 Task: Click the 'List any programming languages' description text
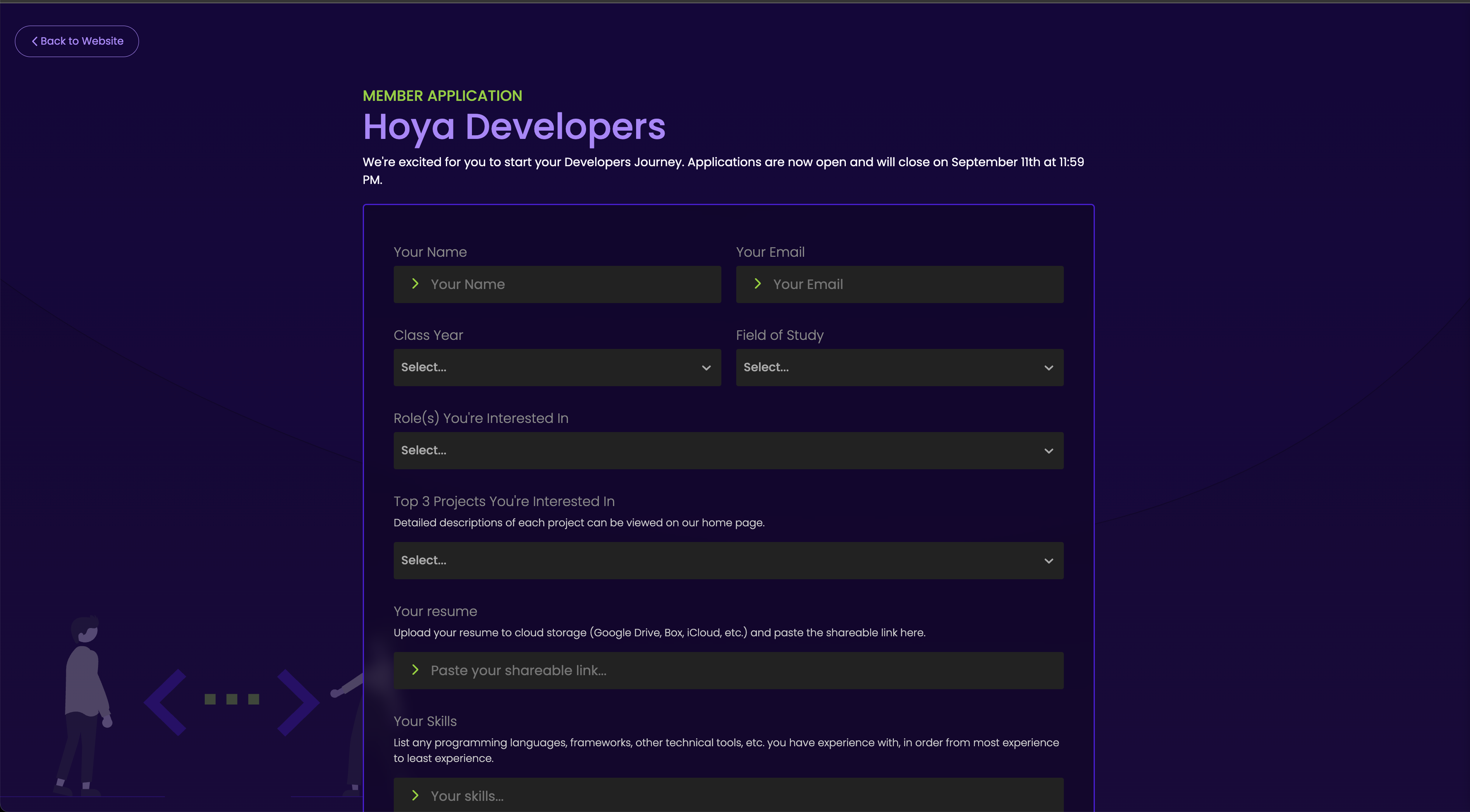[x=726, y=750]
